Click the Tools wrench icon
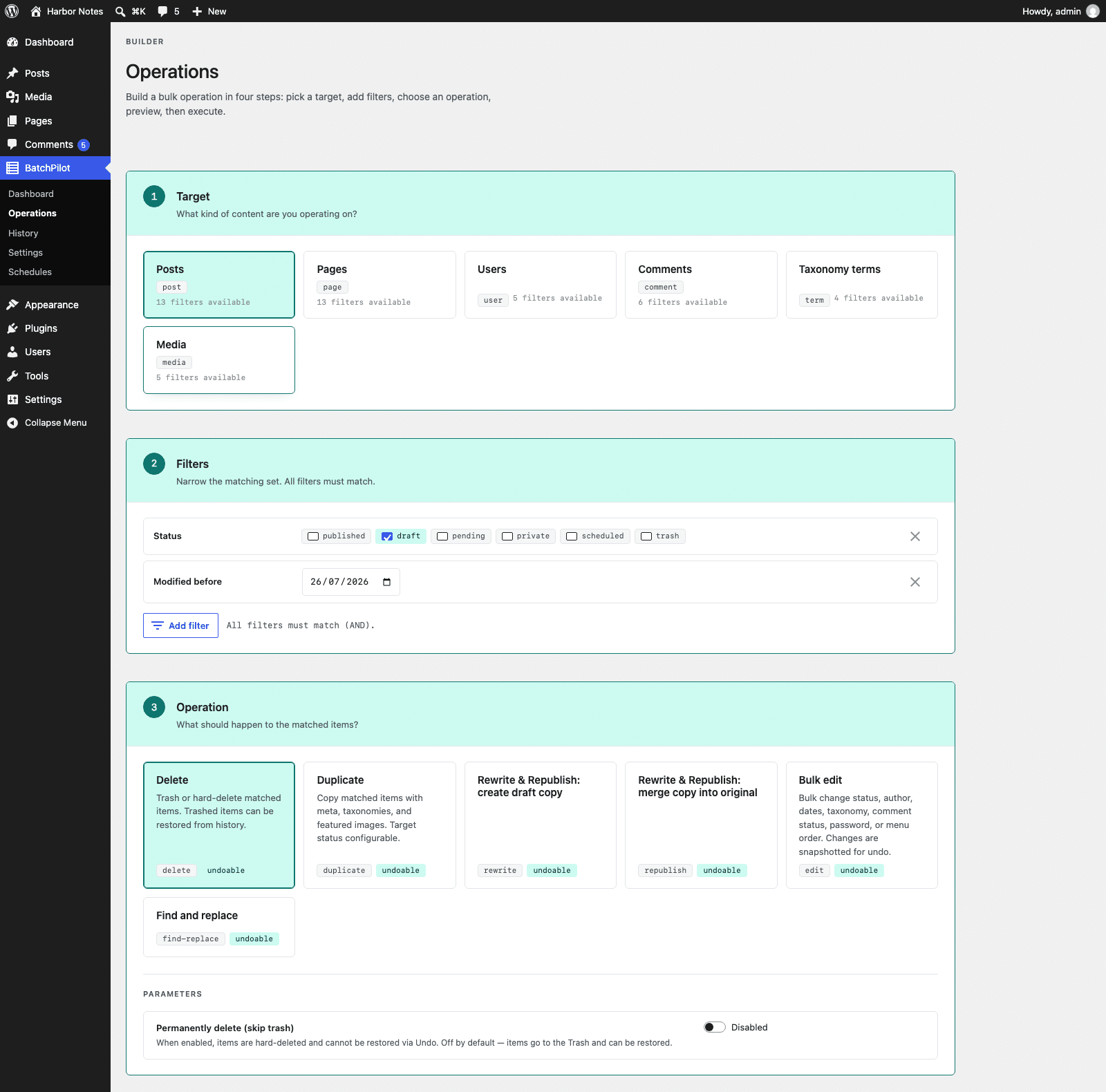This screenshot has height=1092, width=1106. coord(12,376)
